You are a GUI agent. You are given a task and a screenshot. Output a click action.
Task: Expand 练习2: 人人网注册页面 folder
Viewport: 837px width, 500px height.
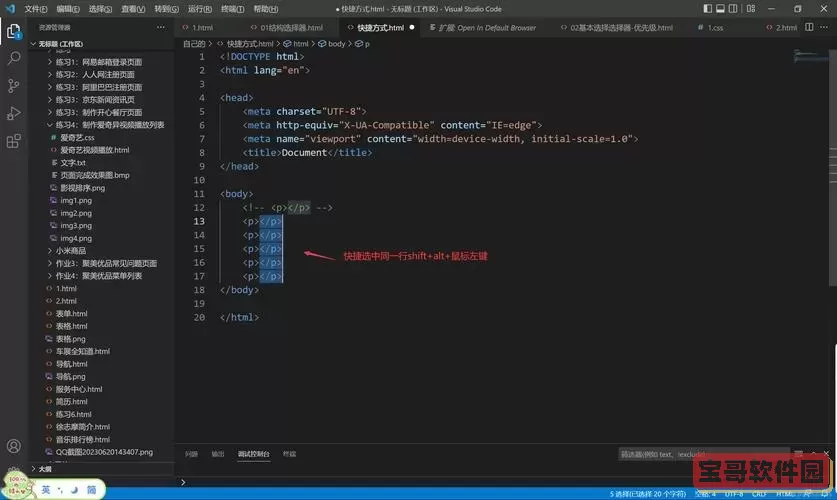click(x=95, y=75)
